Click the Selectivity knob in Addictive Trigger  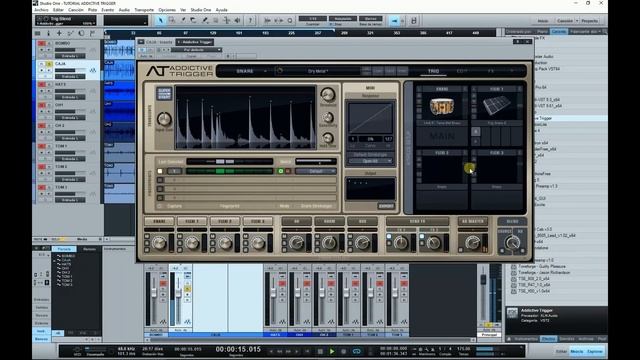(x=328, y=118)
